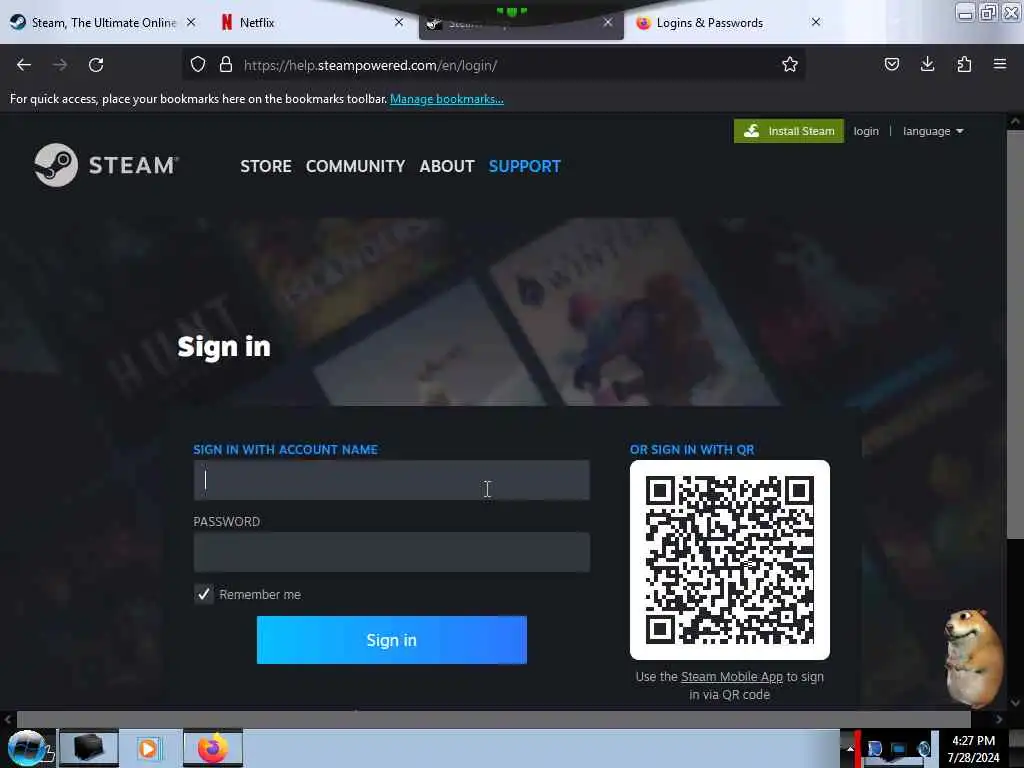The width and height of the screenshot is (1024, 768).
Task: Open the Windows Start orb
Action: tap(27, 748)
